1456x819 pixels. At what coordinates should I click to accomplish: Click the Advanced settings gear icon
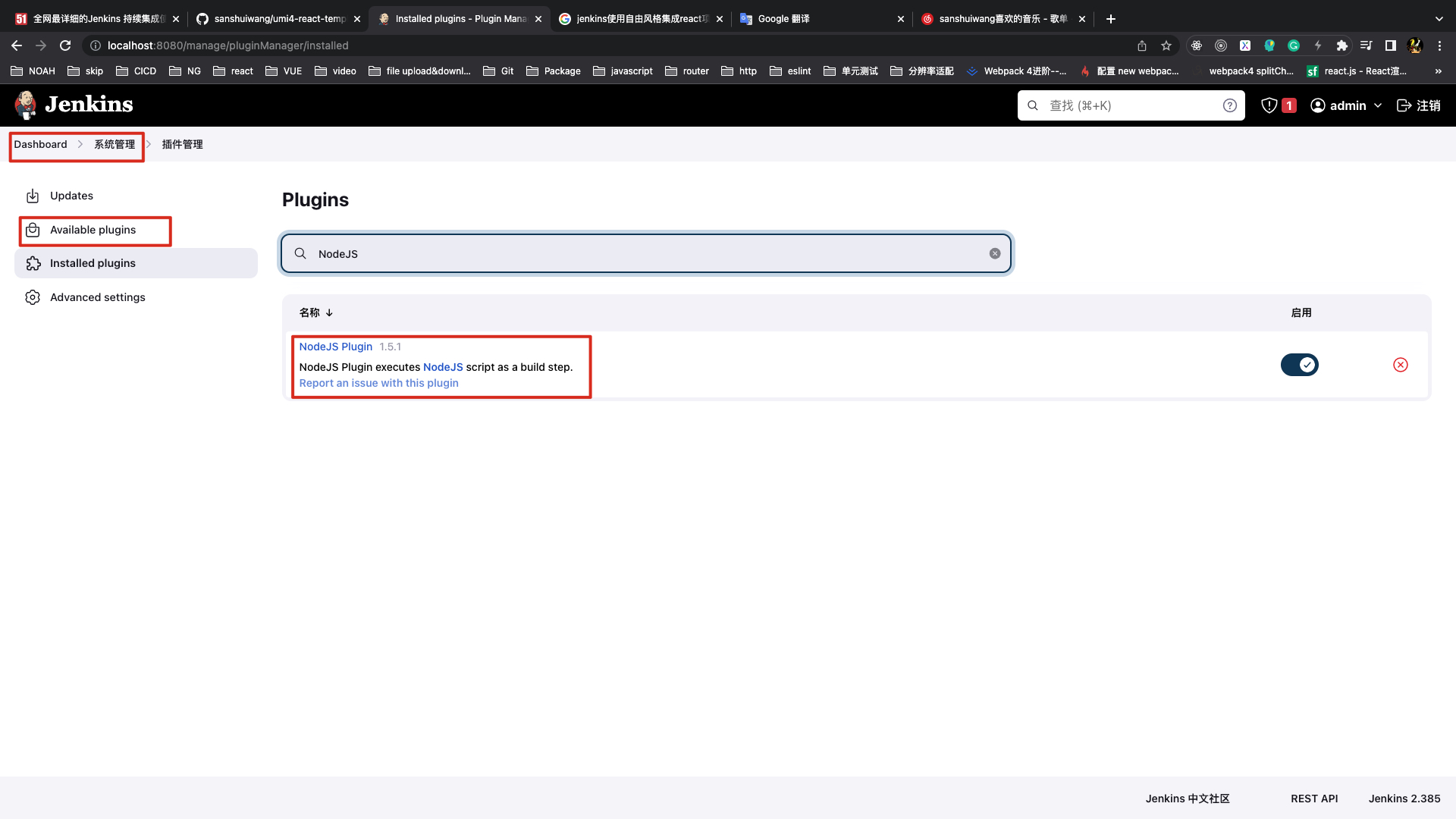tap(33, 297)
